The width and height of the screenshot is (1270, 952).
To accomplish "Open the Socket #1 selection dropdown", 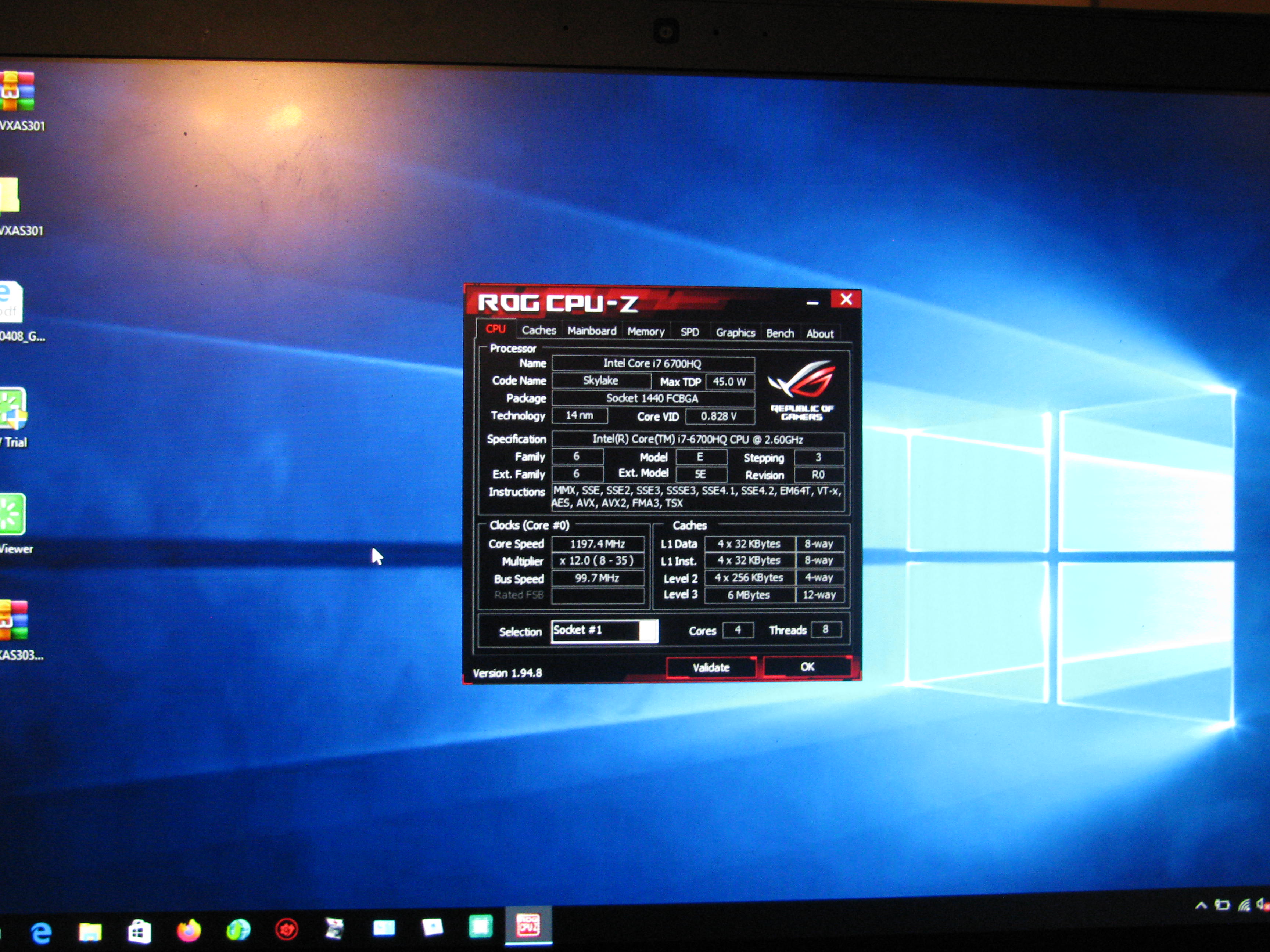I will point(595,631).
